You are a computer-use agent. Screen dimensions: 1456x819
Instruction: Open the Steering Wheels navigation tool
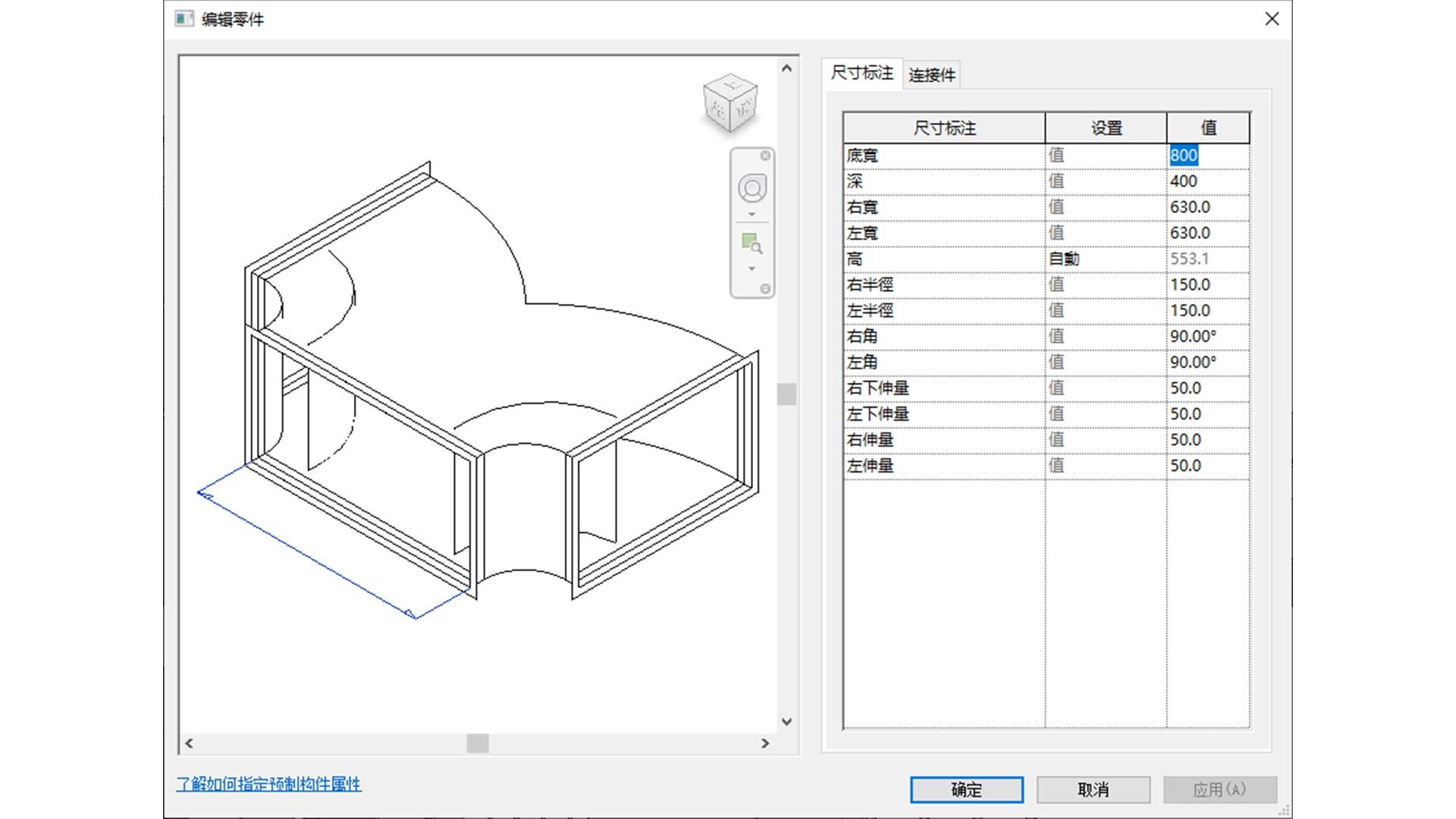(x=752, y=188)
